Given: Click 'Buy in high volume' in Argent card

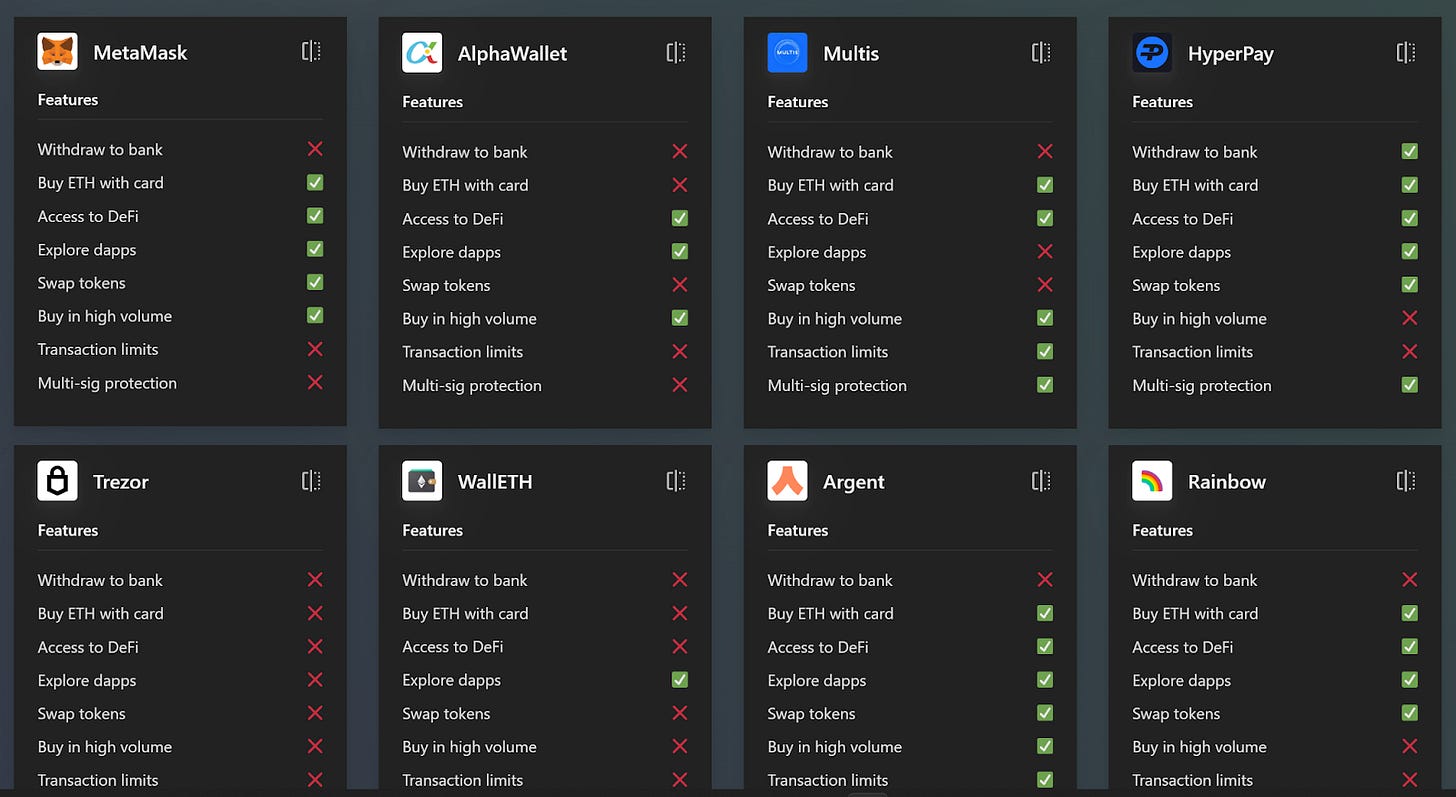Looking at the screenshot, I should click(x=834, y=747).
